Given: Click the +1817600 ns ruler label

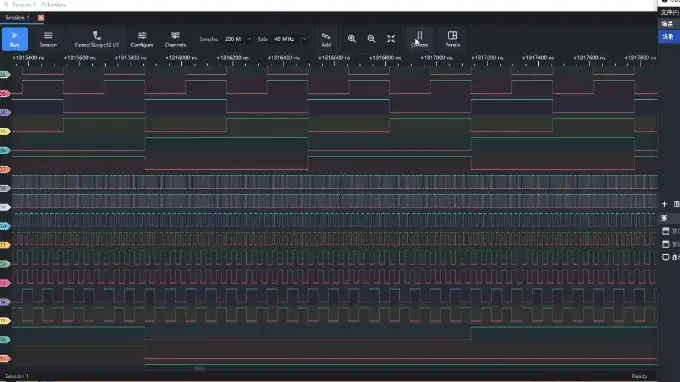Looking at the screenshot, I should click(x=590, y=58).
